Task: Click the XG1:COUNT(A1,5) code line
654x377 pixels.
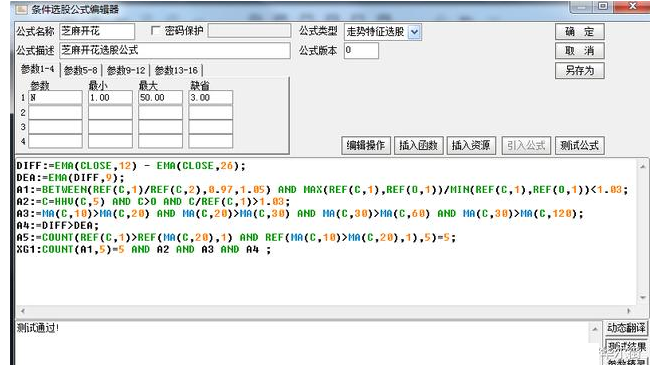Action: click(144, 249)
